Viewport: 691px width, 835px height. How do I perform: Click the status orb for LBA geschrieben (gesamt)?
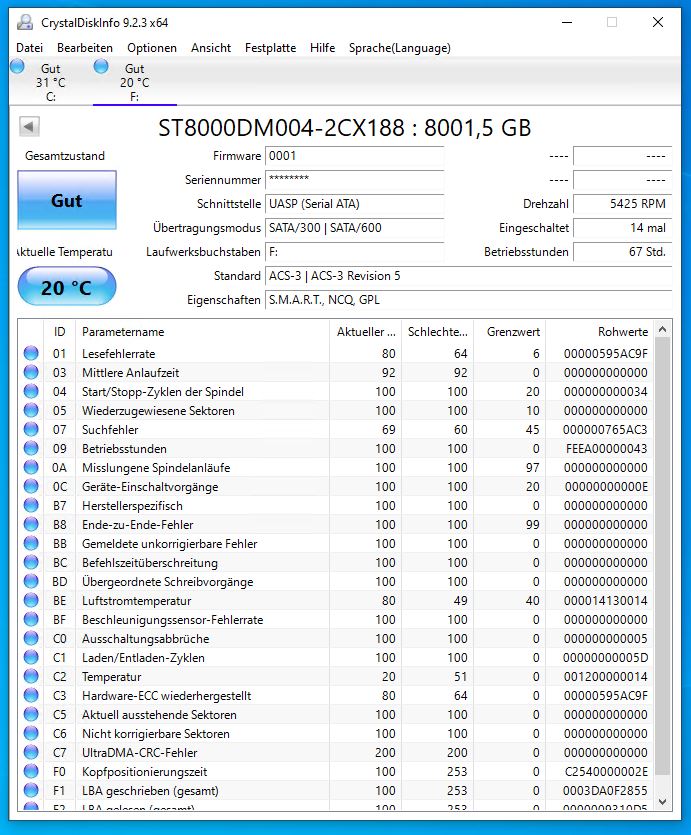coord(31,790)
